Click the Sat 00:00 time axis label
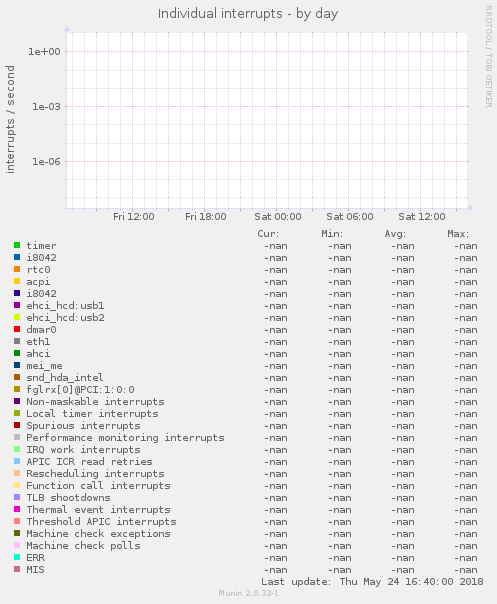Screen dimensions: 497x604 pos(278,217)
